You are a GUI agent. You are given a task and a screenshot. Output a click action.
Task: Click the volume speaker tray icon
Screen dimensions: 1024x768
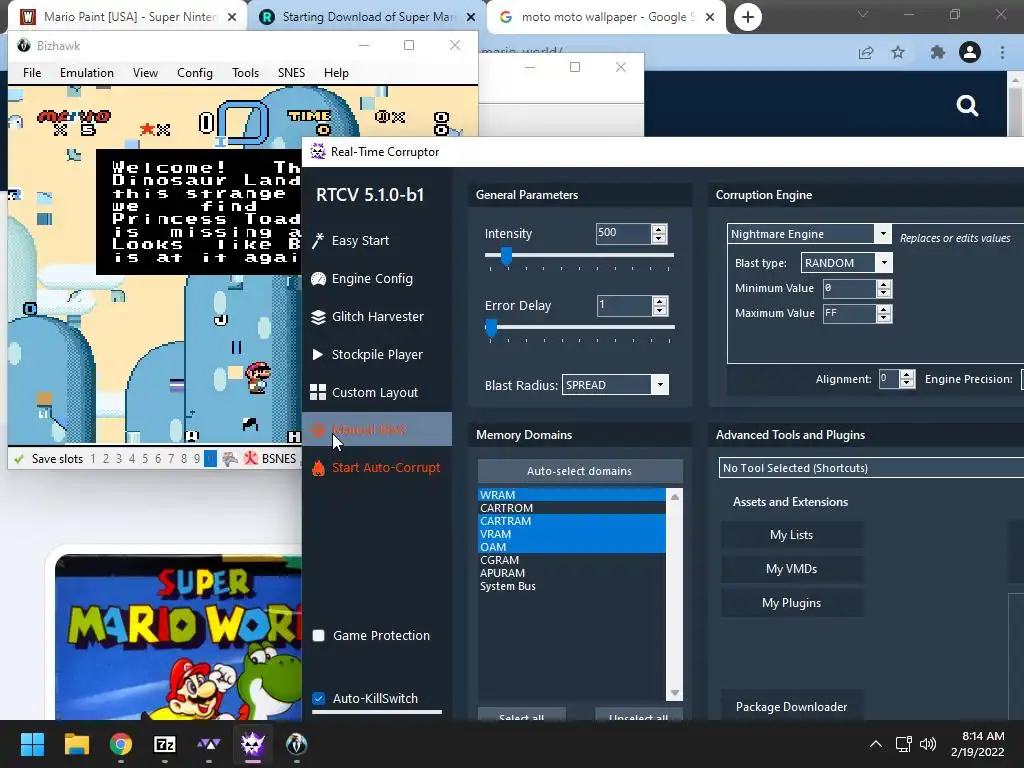coord(927,744)
